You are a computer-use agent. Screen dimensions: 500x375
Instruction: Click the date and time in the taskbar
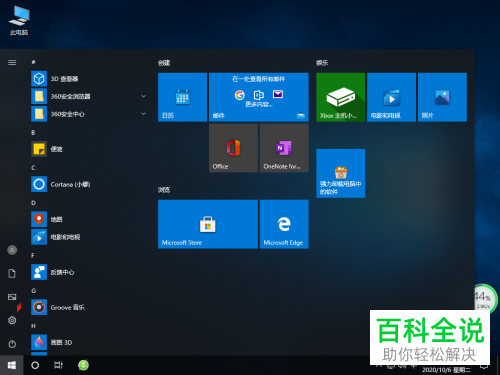click(446, 370)
